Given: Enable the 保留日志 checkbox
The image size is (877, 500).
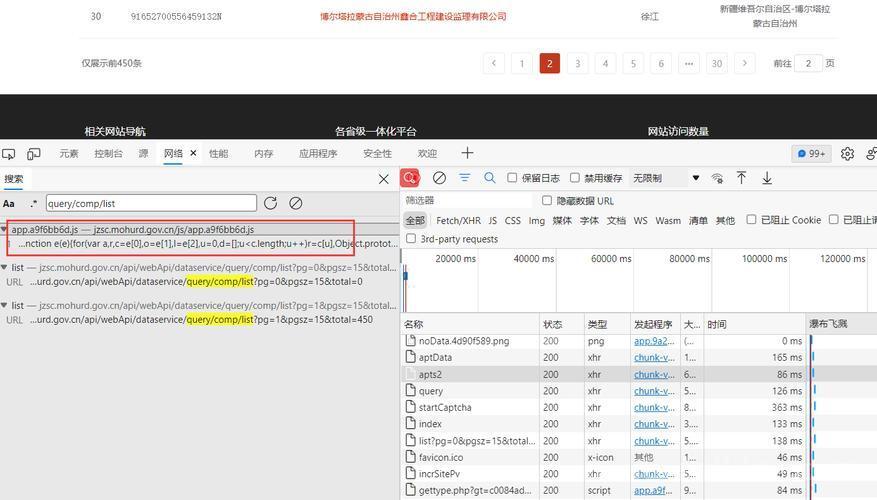Looking at the screenshot, I should (512, 177).
